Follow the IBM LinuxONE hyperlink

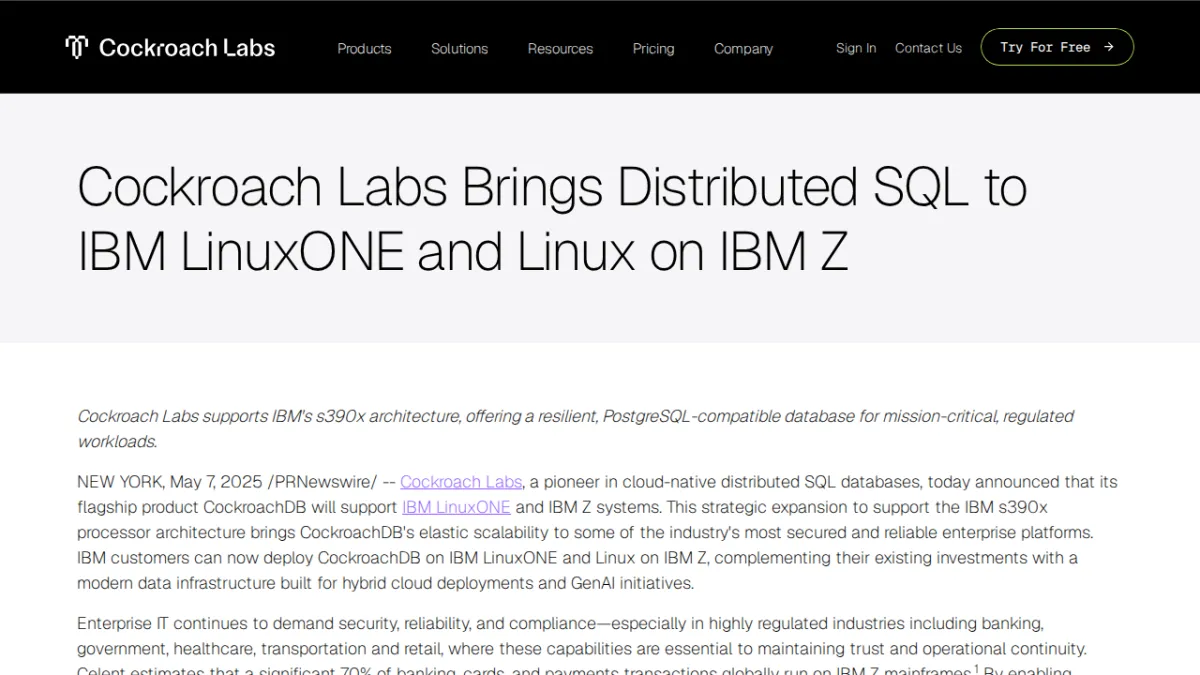click(456, 507)
